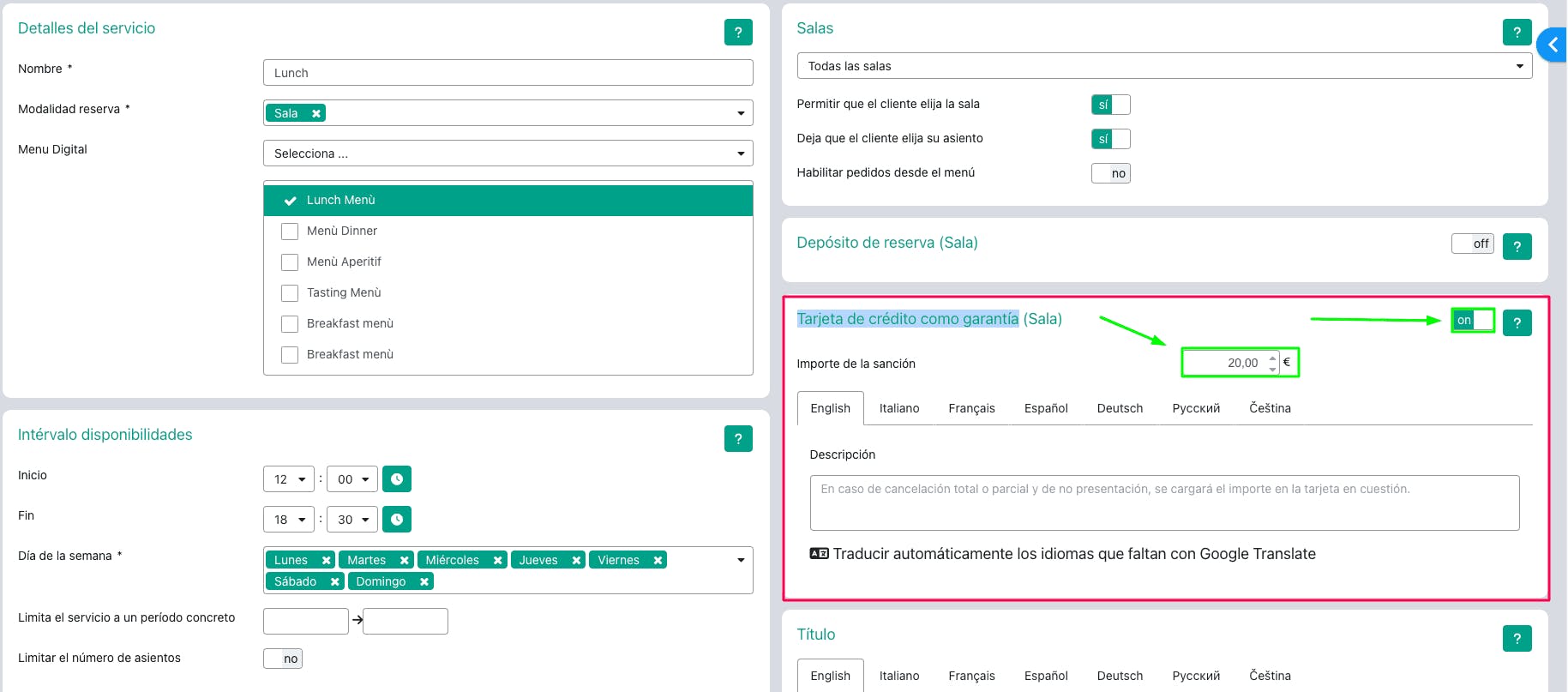Open the Inicio time clock picker
Image resolution: width=1568 pixels, height=692 pixels.
pos(397,479)
